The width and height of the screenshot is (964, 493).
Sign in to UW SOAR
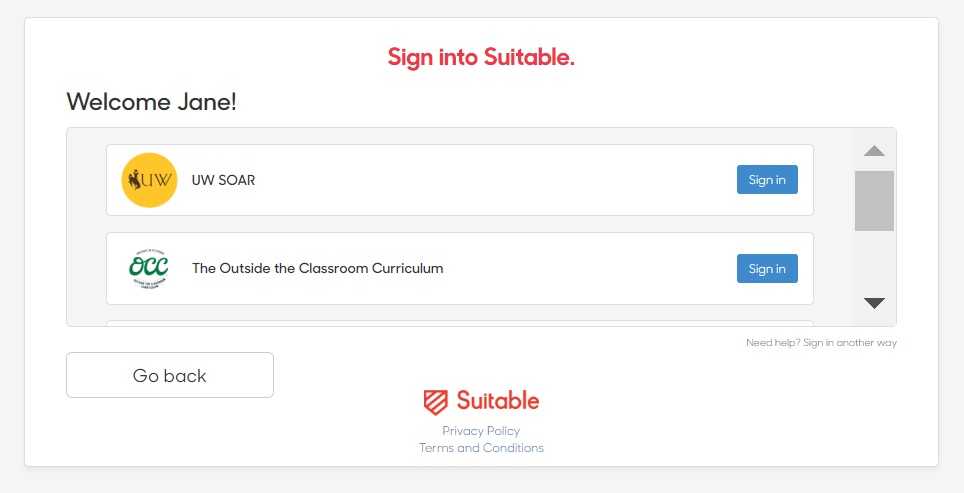pos(767,179)
